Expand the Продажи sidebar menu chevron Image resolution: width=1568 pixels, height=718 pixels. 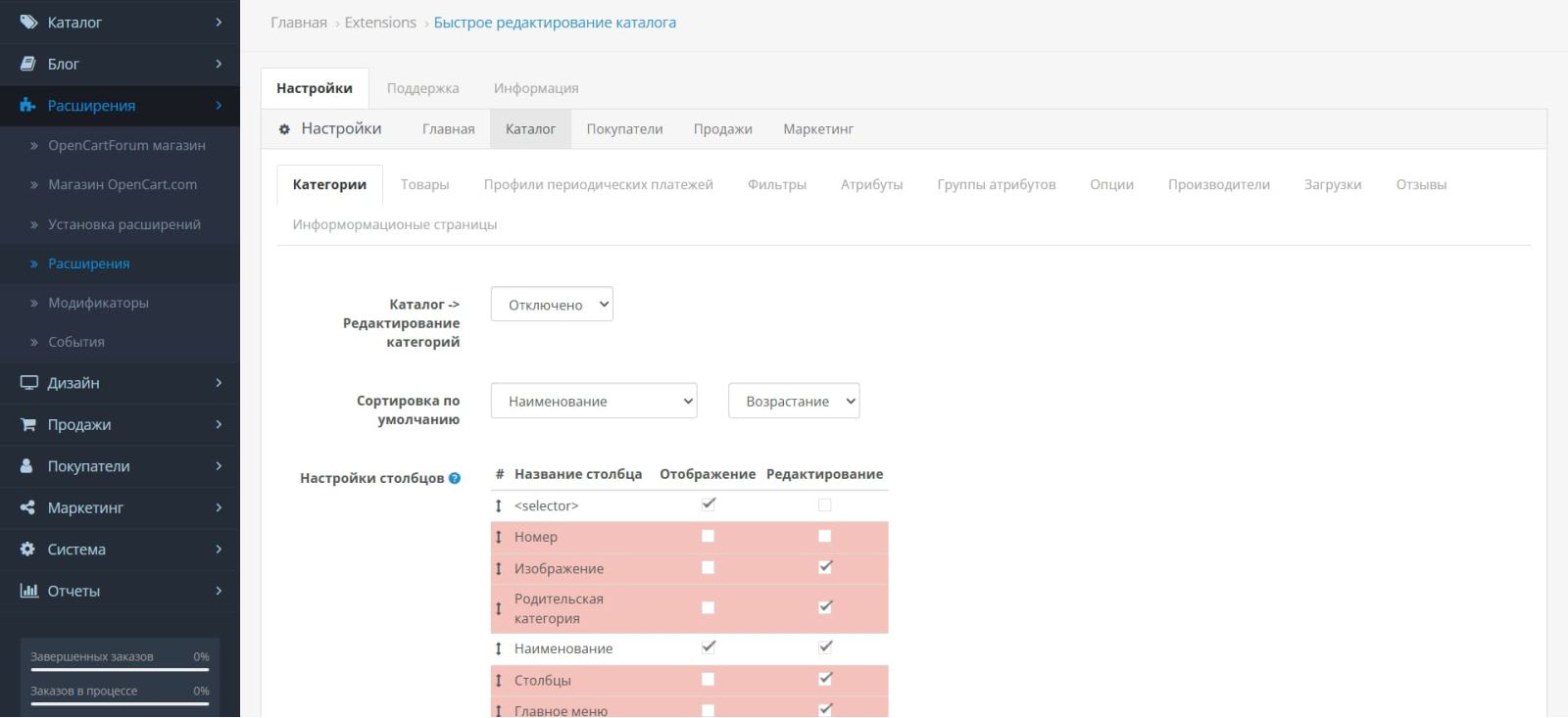click(219, 424)
